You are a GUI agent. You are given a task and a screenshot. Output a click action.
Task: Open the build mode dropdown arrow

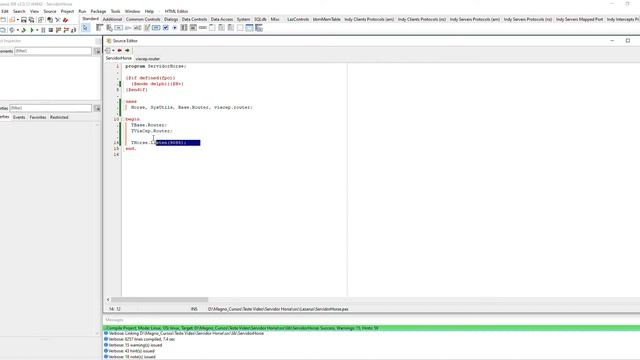coord(18,30)
